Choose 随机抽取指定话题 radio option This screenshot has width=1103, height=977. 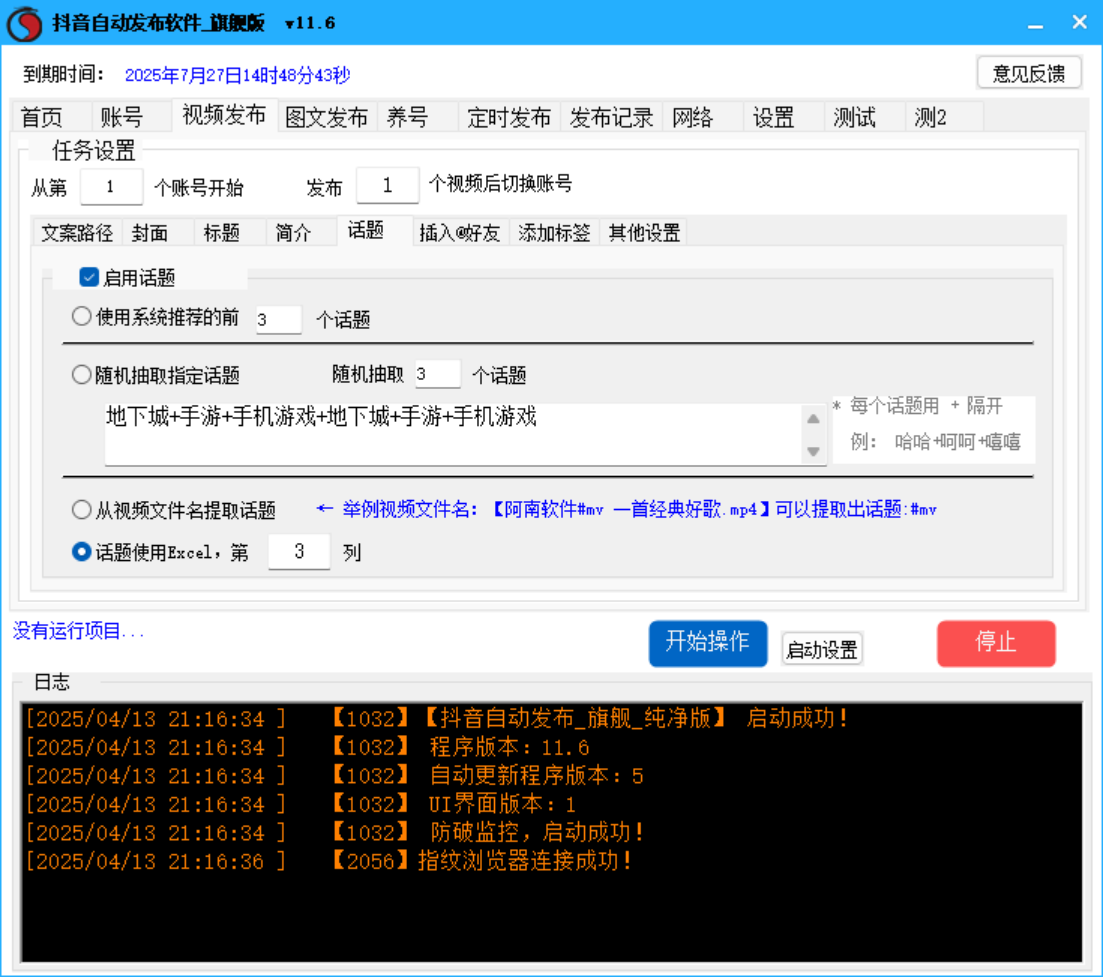click(x=82, y=374)
